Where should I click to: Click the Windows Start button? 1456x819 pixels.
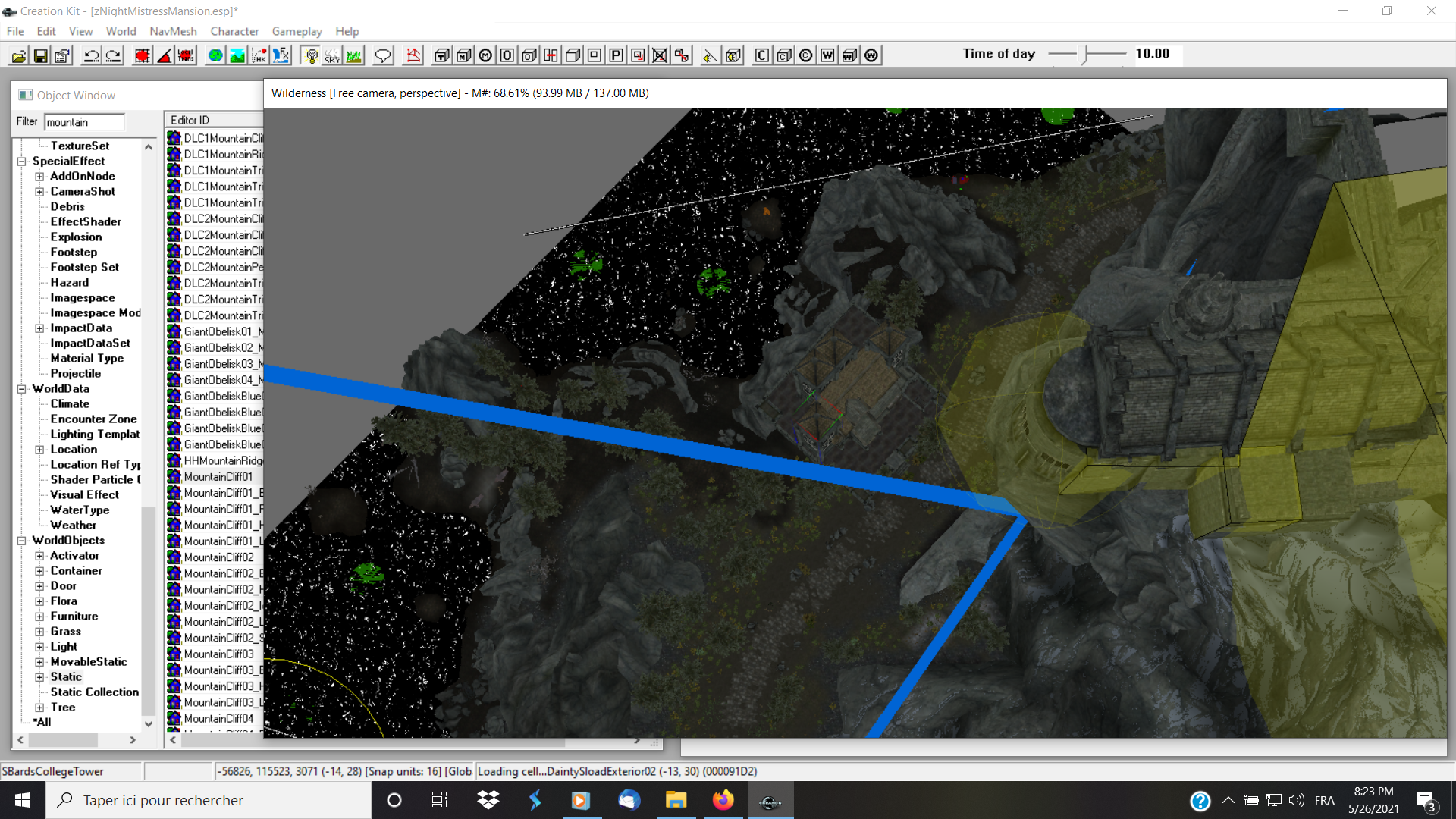pos(23,800)
